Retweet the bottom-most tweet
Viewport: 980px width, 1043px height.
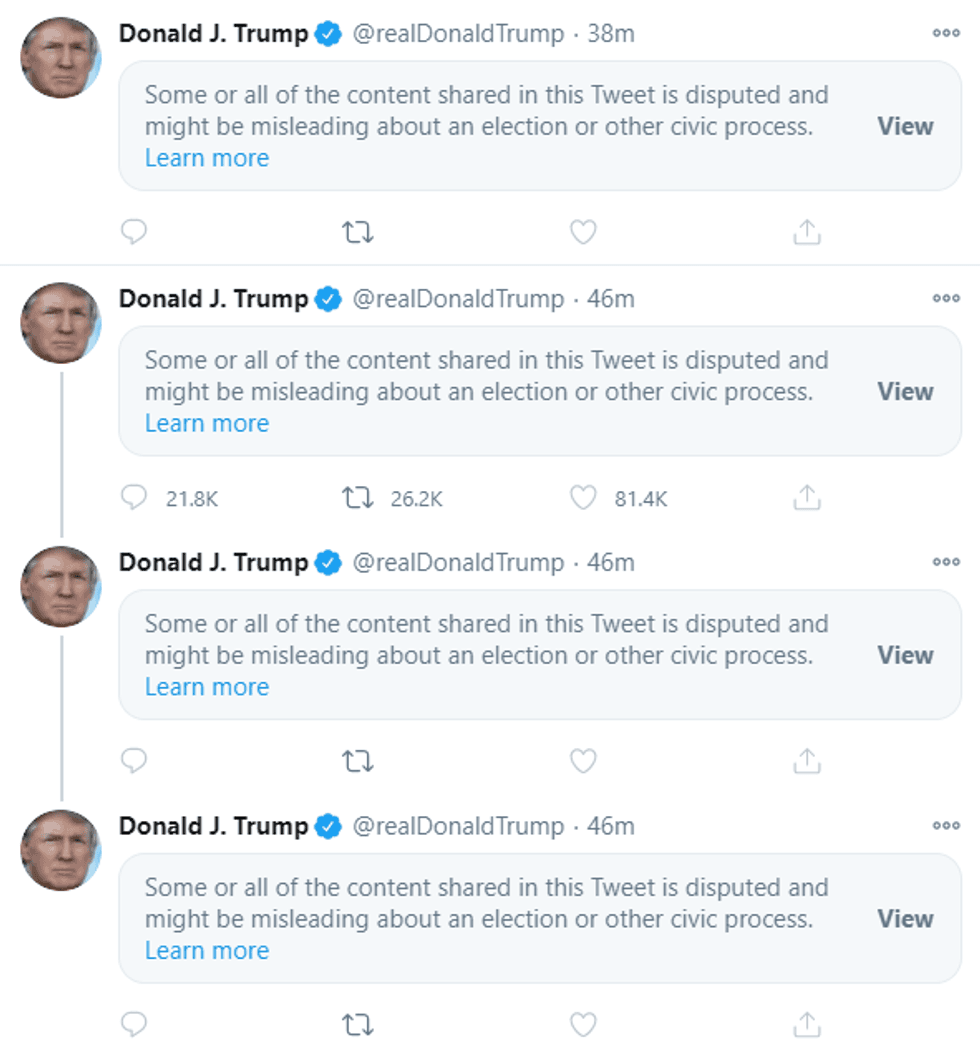tap(358, 1024)
